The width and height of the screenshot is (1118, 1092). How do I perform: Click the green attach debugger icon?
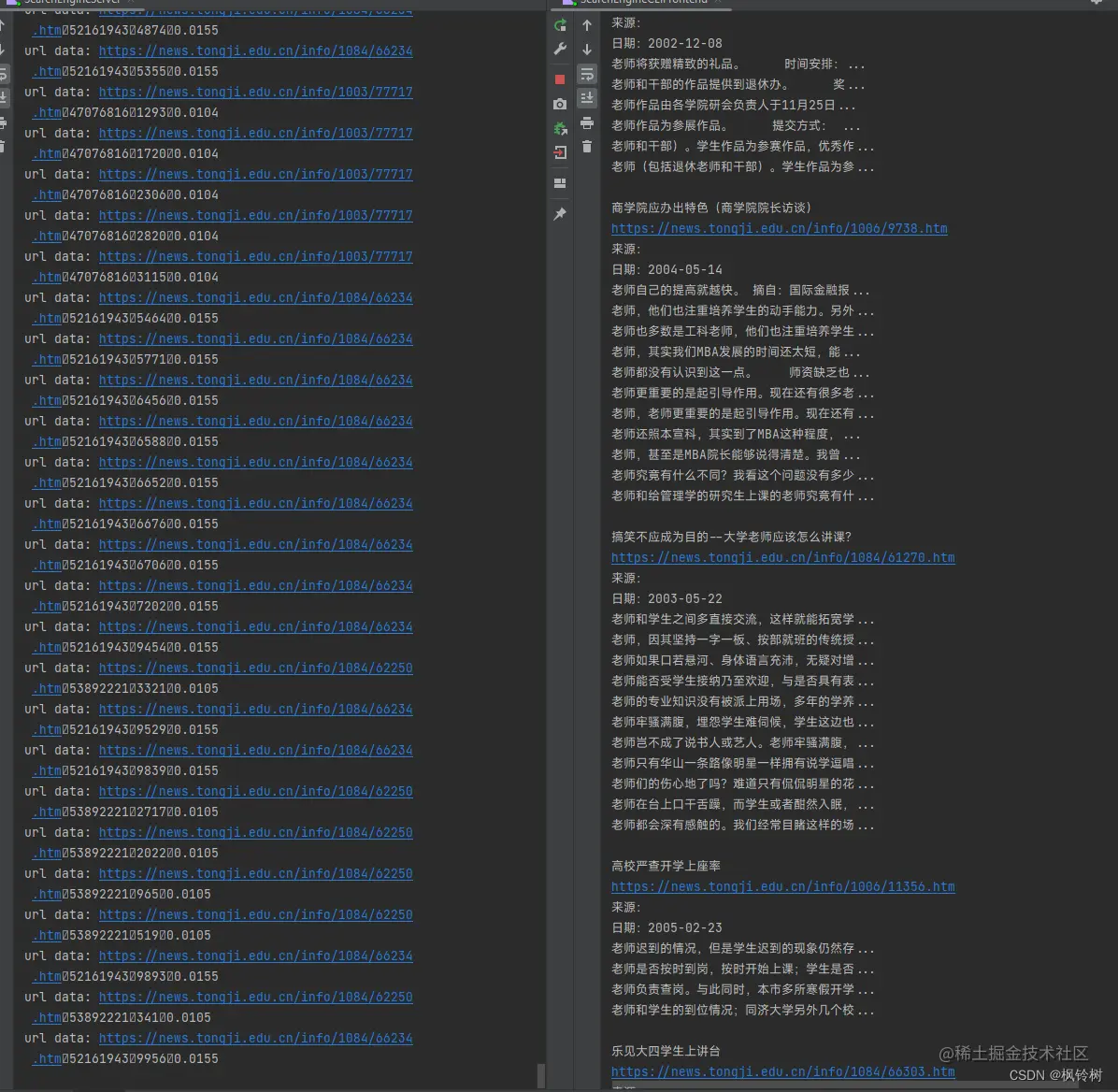pyautogui.click(x=560, y=128)
